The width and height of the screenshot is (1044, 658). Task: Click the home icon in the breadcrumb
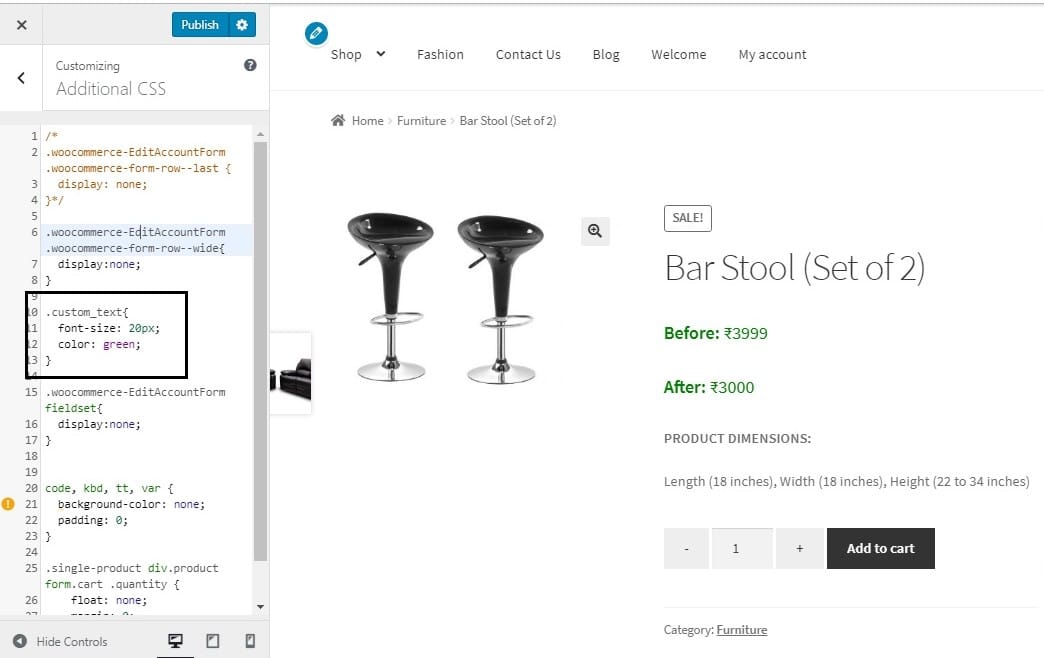[337, 119]
